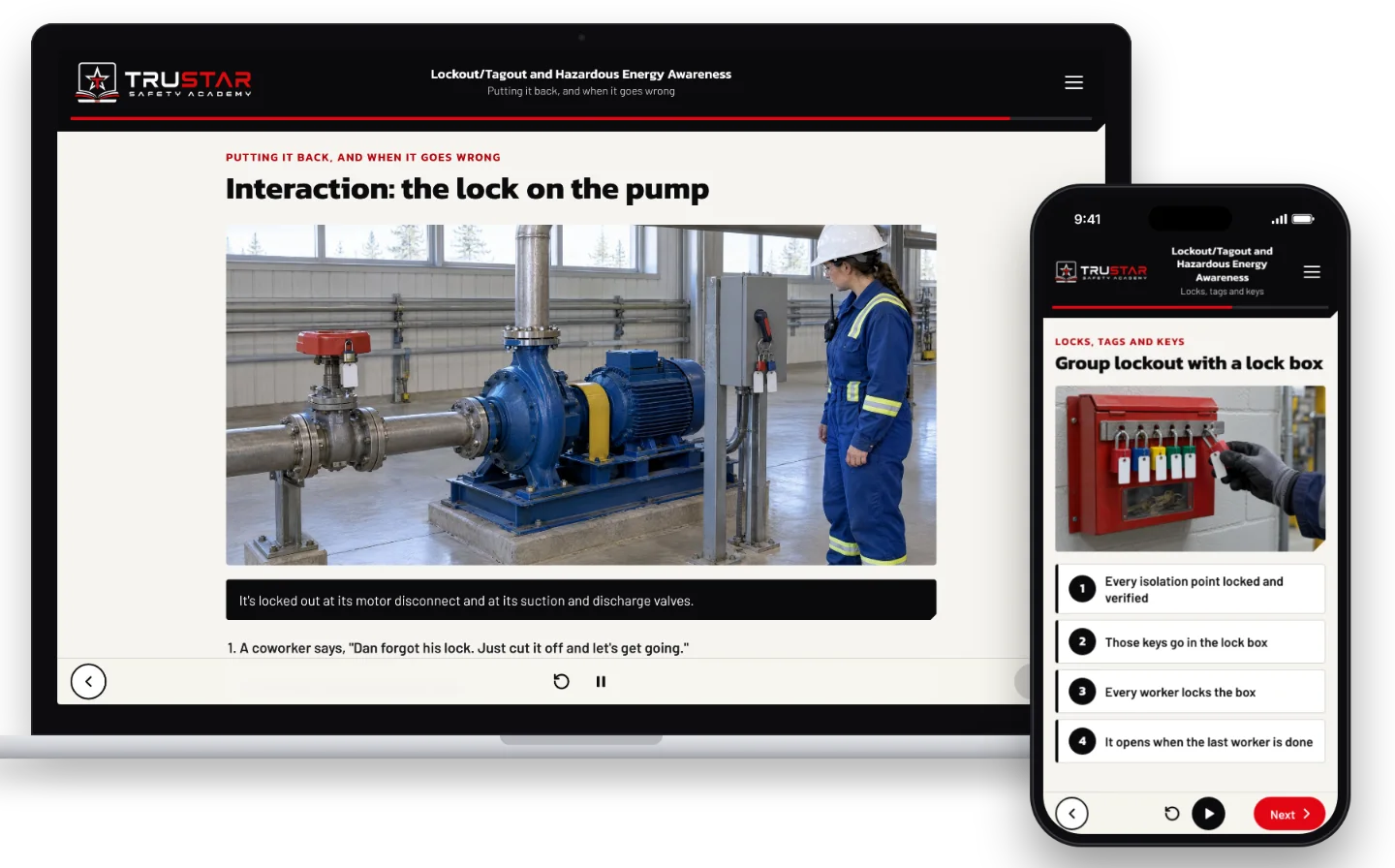Click the phone course title in the header
This screenshot has width=1395, height=868.
coord(1222,263)
